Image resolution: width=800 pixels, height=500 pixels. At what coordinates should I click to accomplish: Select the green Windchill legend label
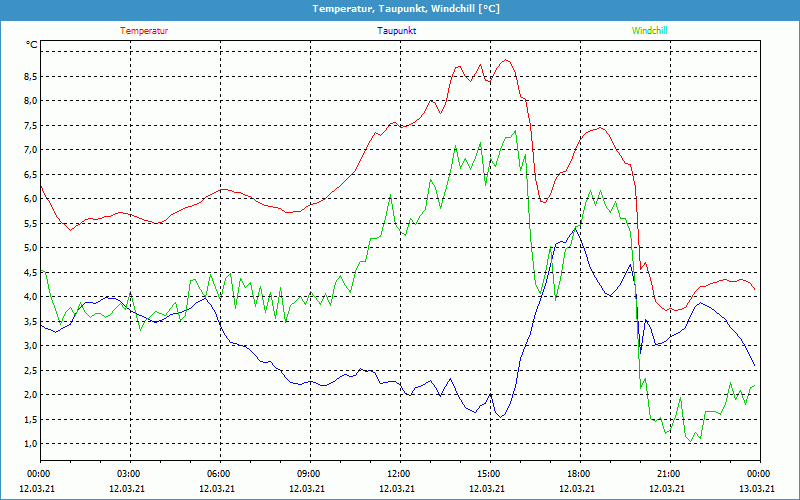pyautogui.click(x=649, y=31)
